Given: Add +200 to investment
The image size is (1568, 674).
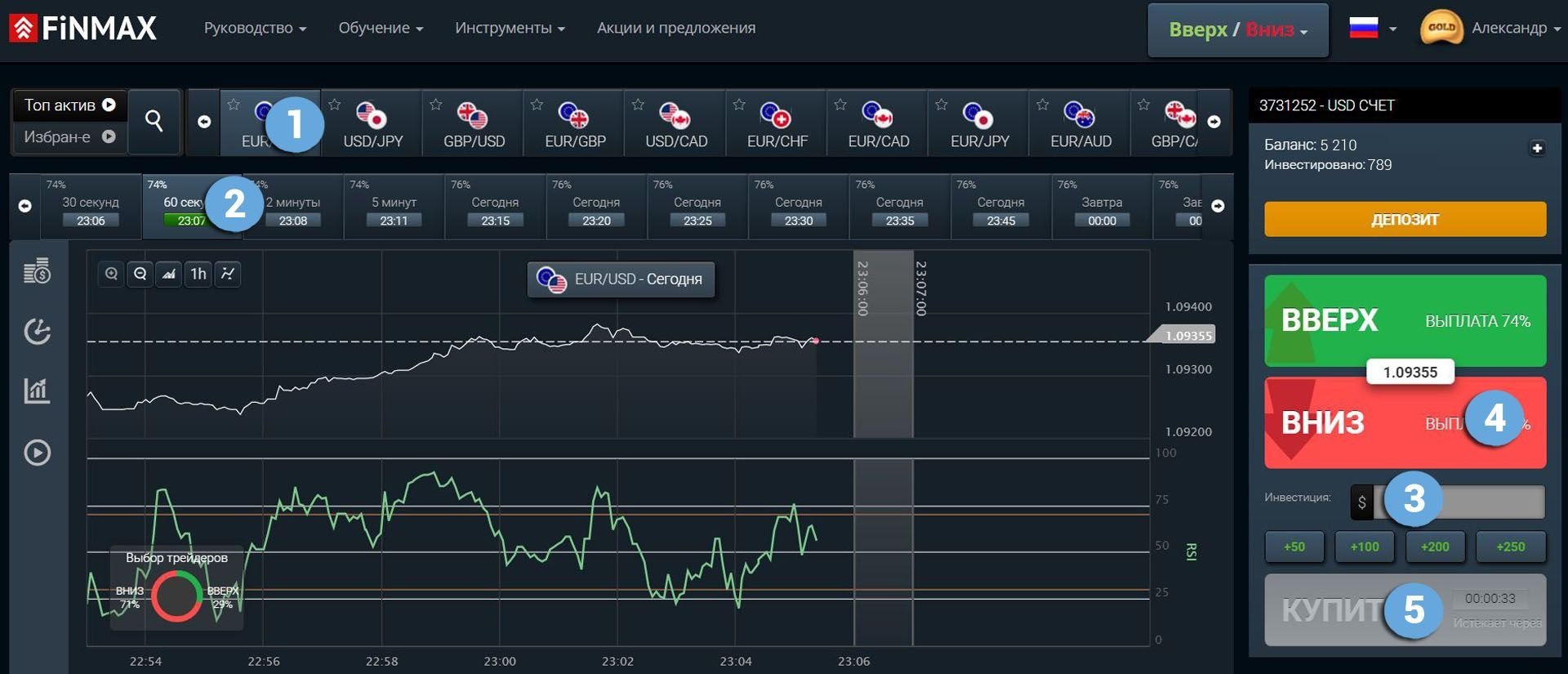Looking at the screenshot, I should pos(1435,547).
